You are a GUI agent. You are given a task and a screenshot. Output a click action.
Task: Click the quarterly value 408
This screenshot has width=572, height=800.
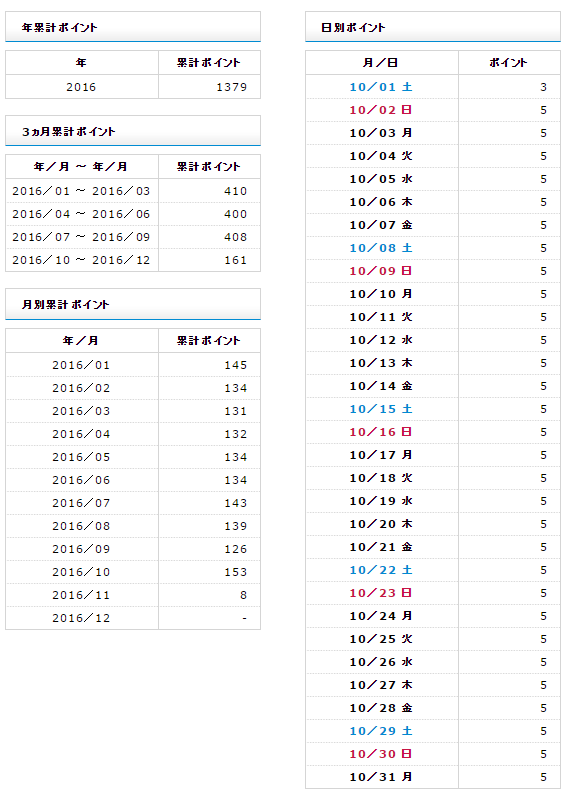[235, 237]
